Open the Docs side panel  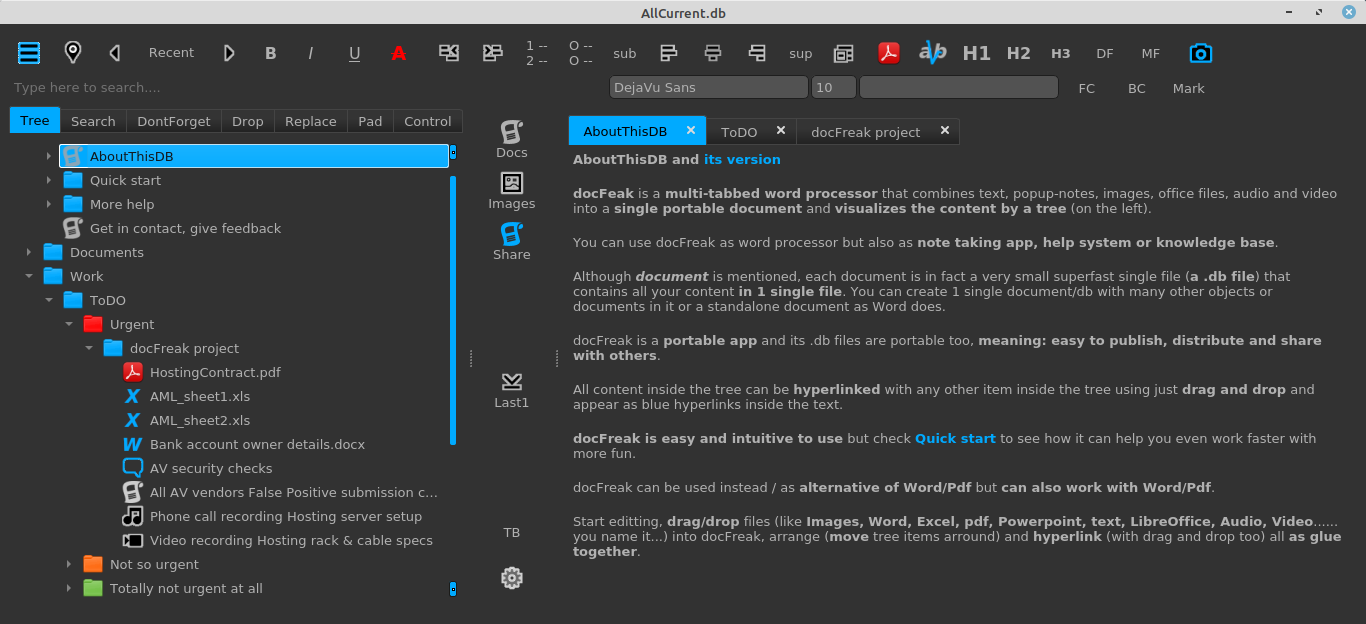[512, 139]
